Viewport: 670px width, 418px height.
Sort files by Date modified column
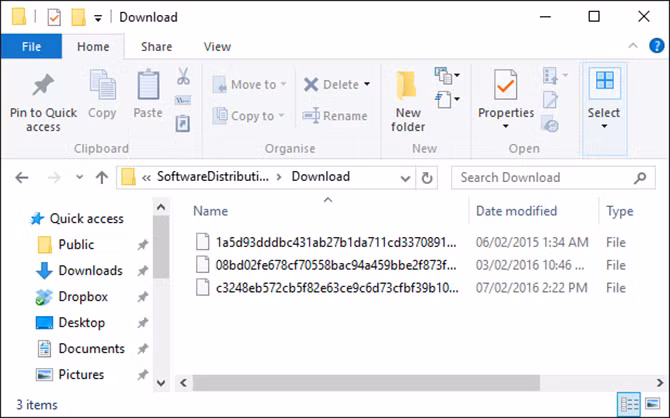point(517,211)
